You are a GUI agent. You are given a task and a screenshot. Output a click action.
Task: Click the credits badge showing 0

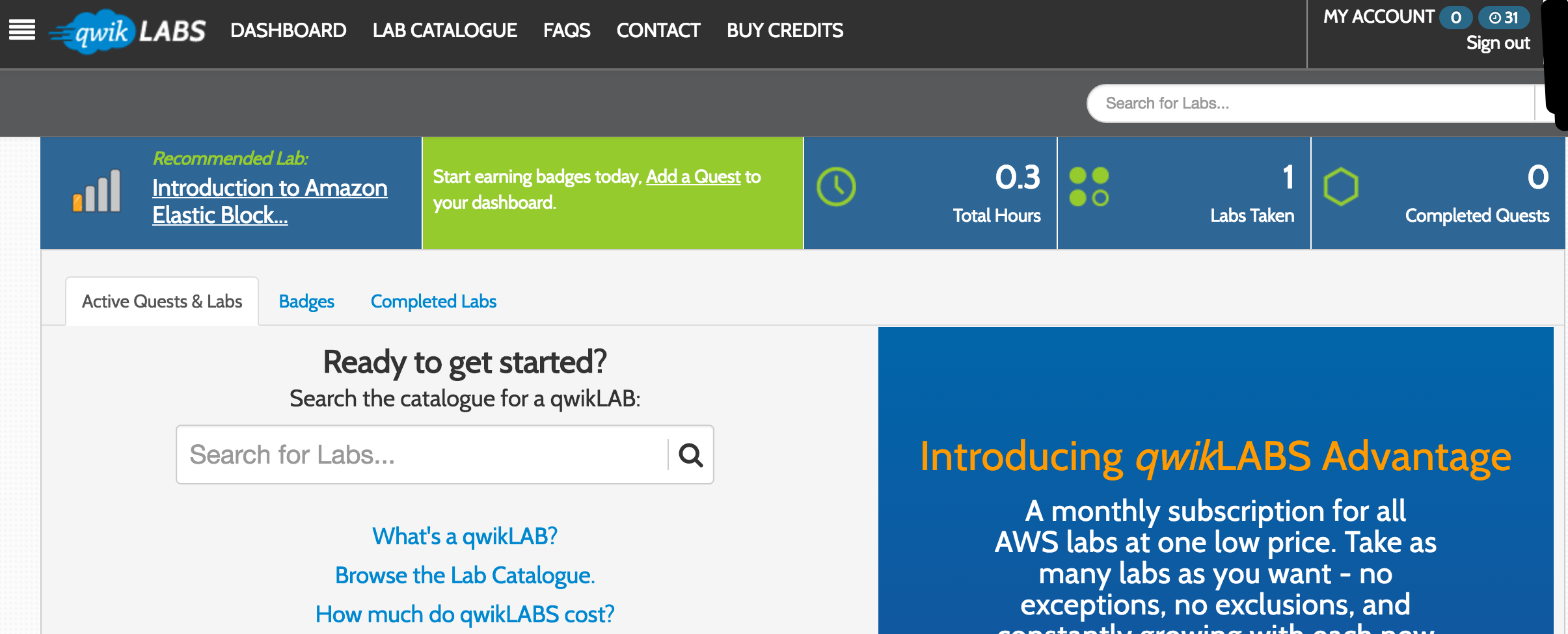[x=1456, y=18]
